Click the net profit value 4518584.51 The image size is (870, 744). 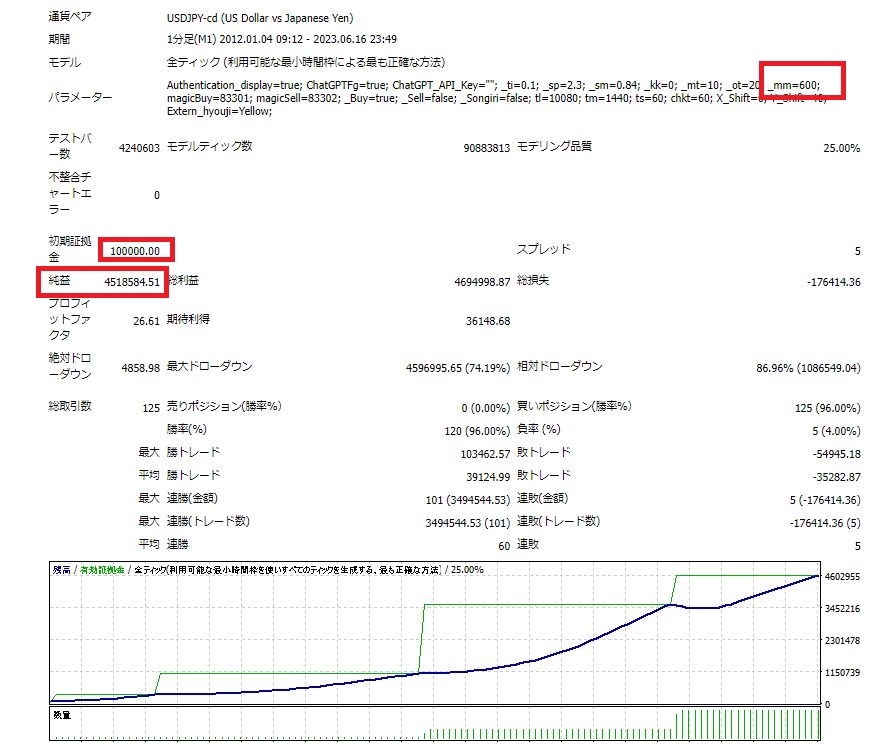click(132, 282)
